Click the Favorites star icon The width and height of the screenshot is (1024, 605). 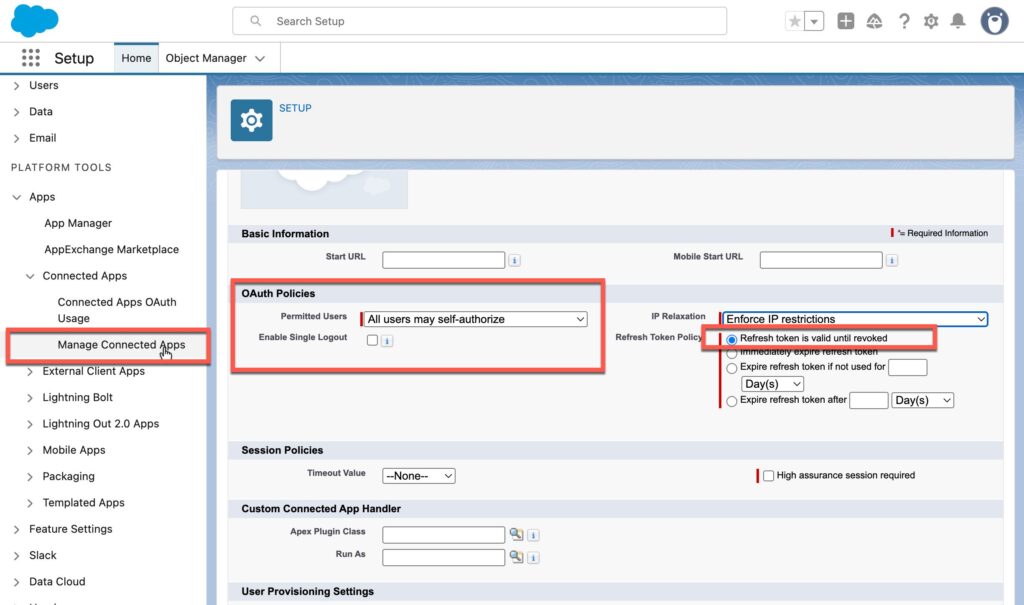tap(794, 21)
